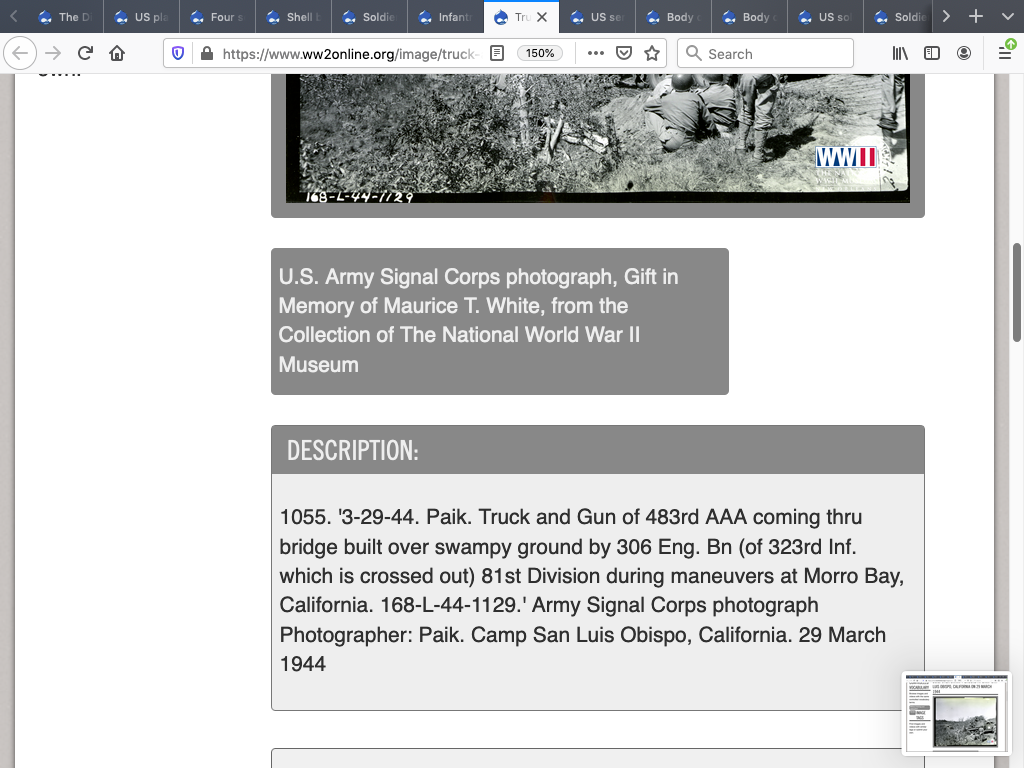Open the Firefox account menu
This screenshot has width=1024, height=768.
coord(964,54)
